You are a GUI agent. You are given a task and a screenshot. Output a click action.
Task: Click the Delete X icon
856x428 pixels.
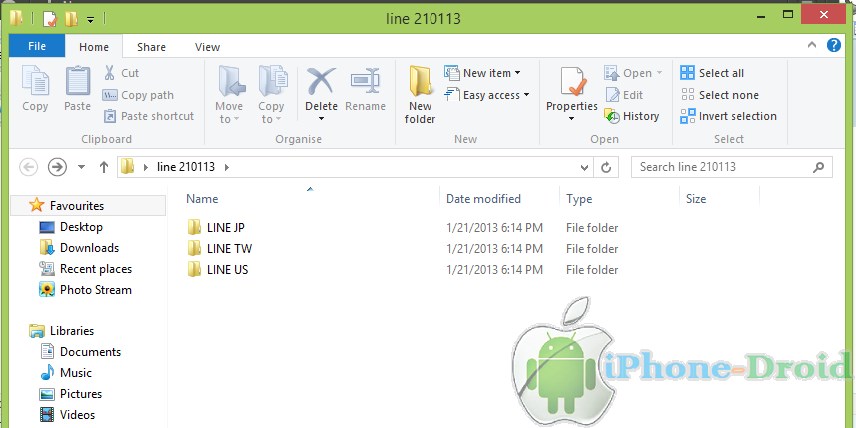click(321, 82)
